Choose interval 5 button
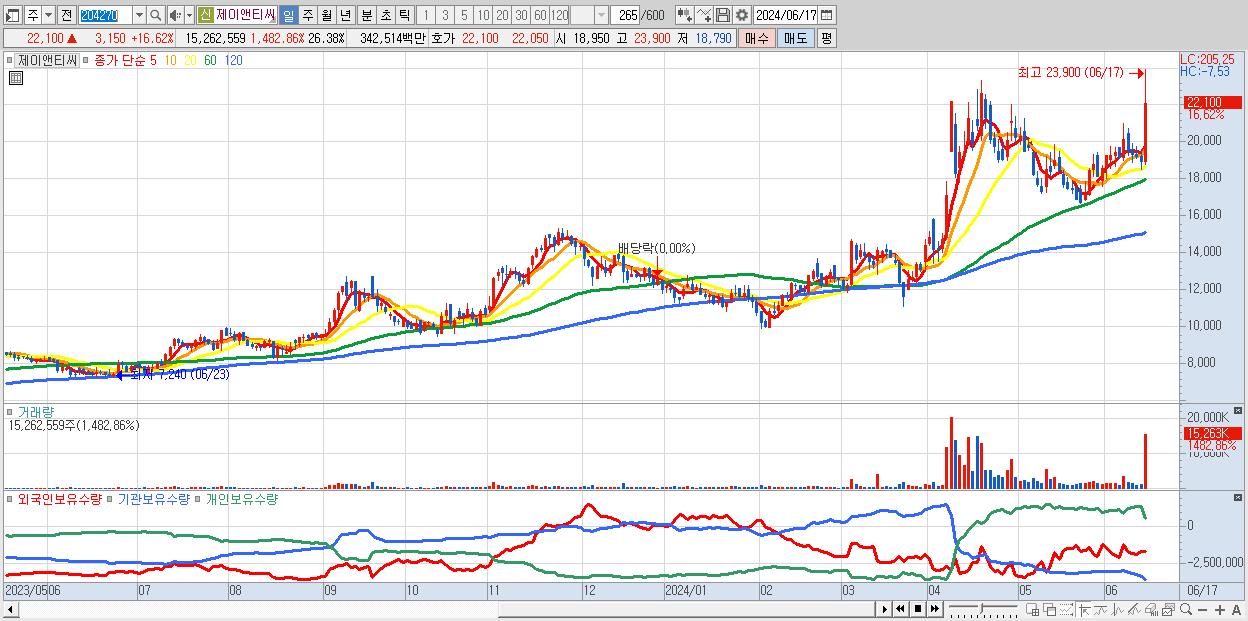The height and width of the screenshot is (621, 1248). tap(464, 16)
